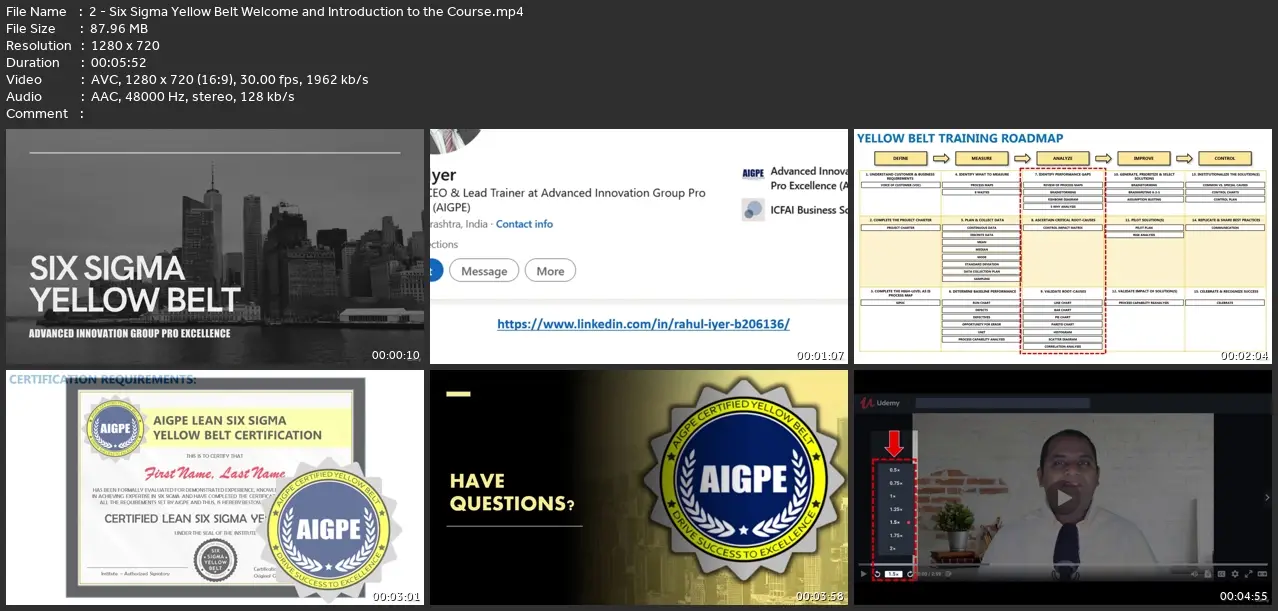Viewport: 1278px width, 611px height.
Task: Open the LinkedIn profile thumbnail at 00:01:07
Action: click(x=639, y=246)
